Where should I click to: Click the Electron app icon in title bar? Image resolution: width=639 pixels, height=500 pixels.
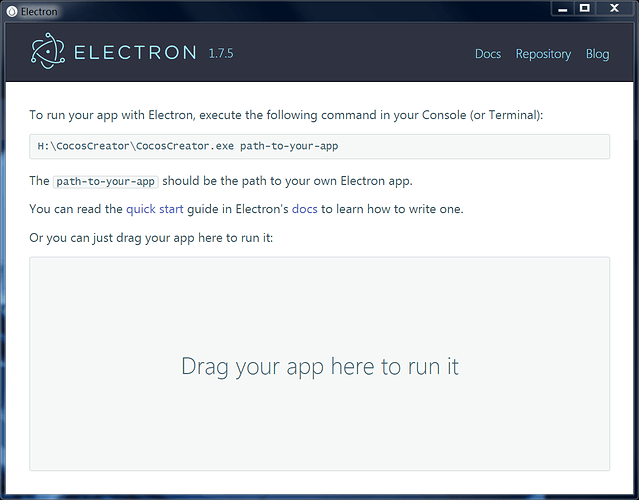point(12,12)
